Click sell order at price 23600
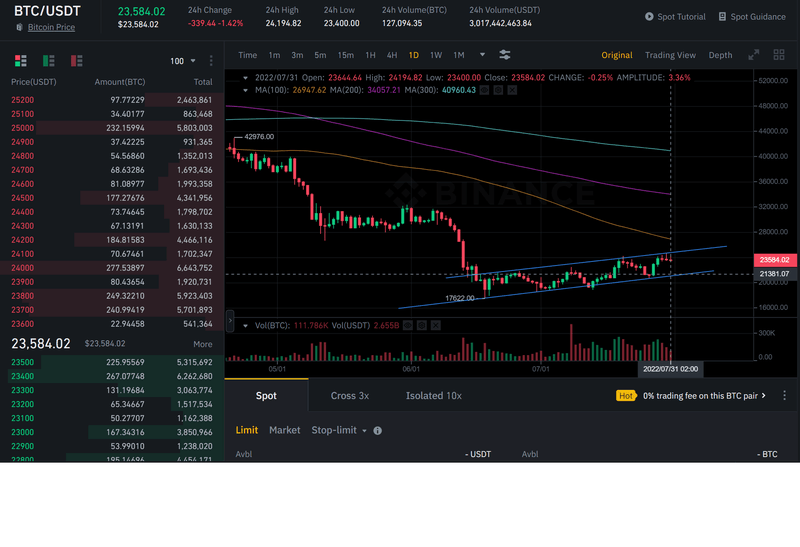800x547 pixels. (112, 324)
